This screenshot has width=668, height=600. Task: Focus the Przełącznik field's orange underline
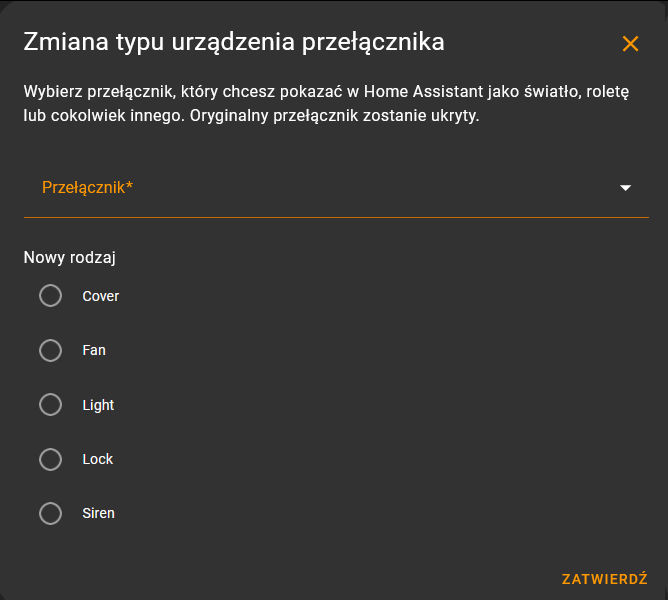click(x=336, y=217)
